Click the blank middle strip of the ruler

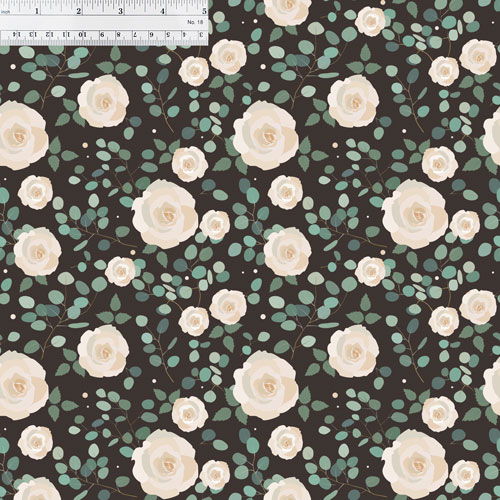[x=104, y=23]
